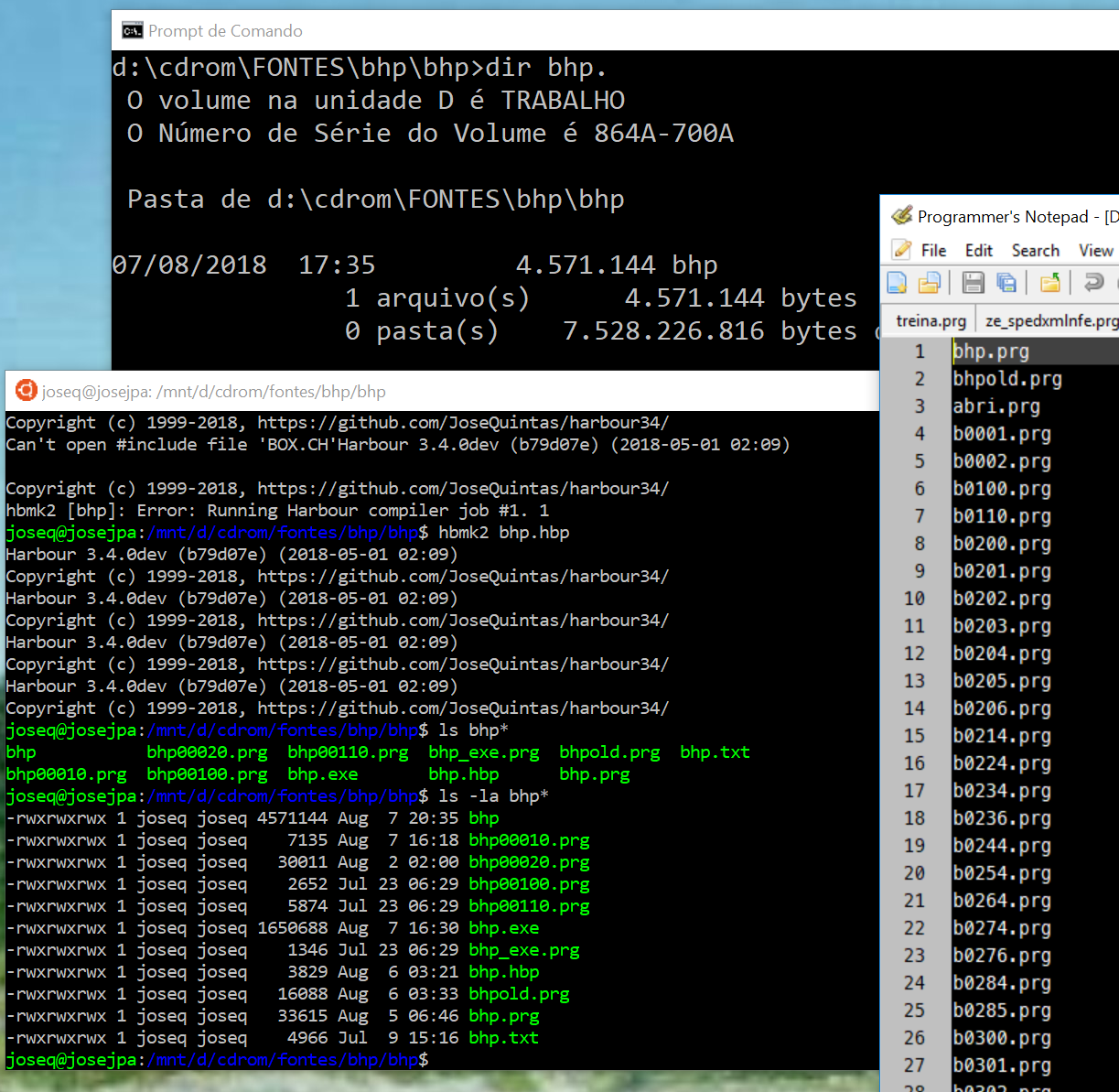Click Programmer's Notepad app icon in title bar

901,216
